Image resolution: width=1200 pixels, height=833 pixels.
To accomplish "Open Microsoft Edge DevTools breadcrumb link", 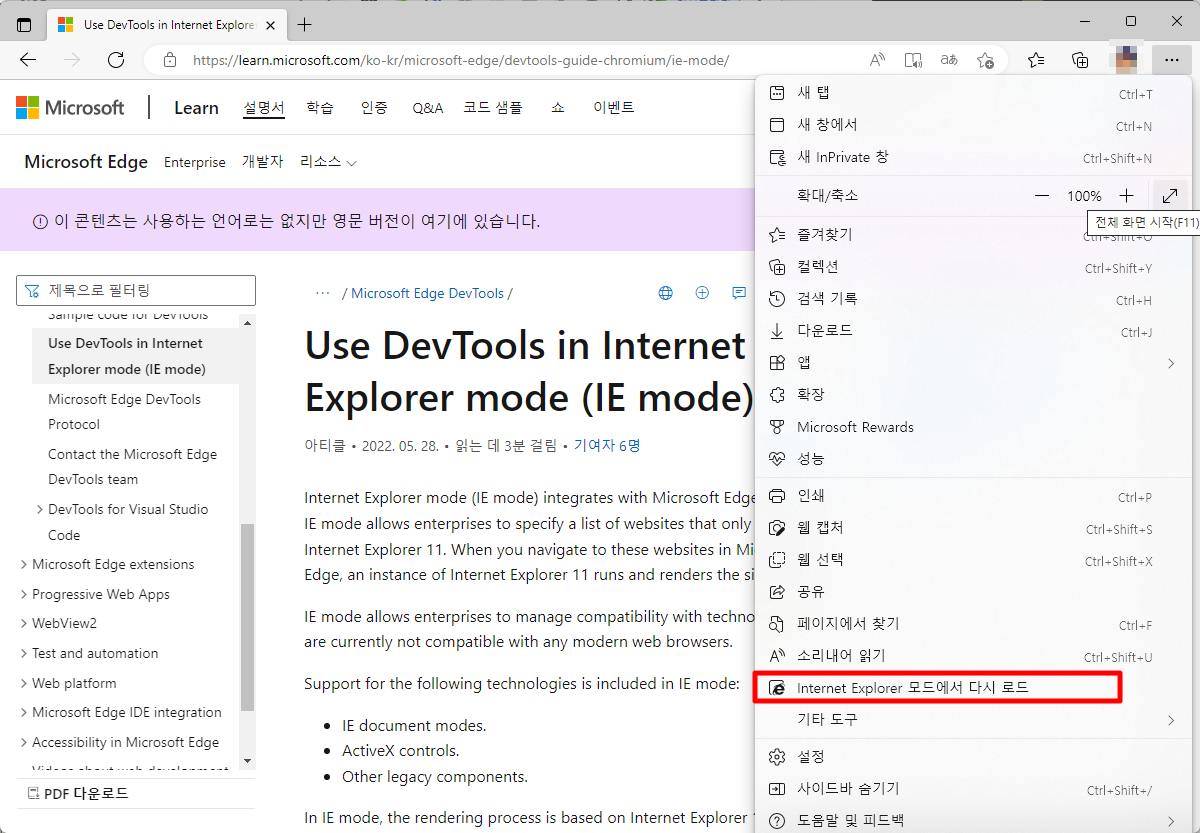I will point(427,293).
